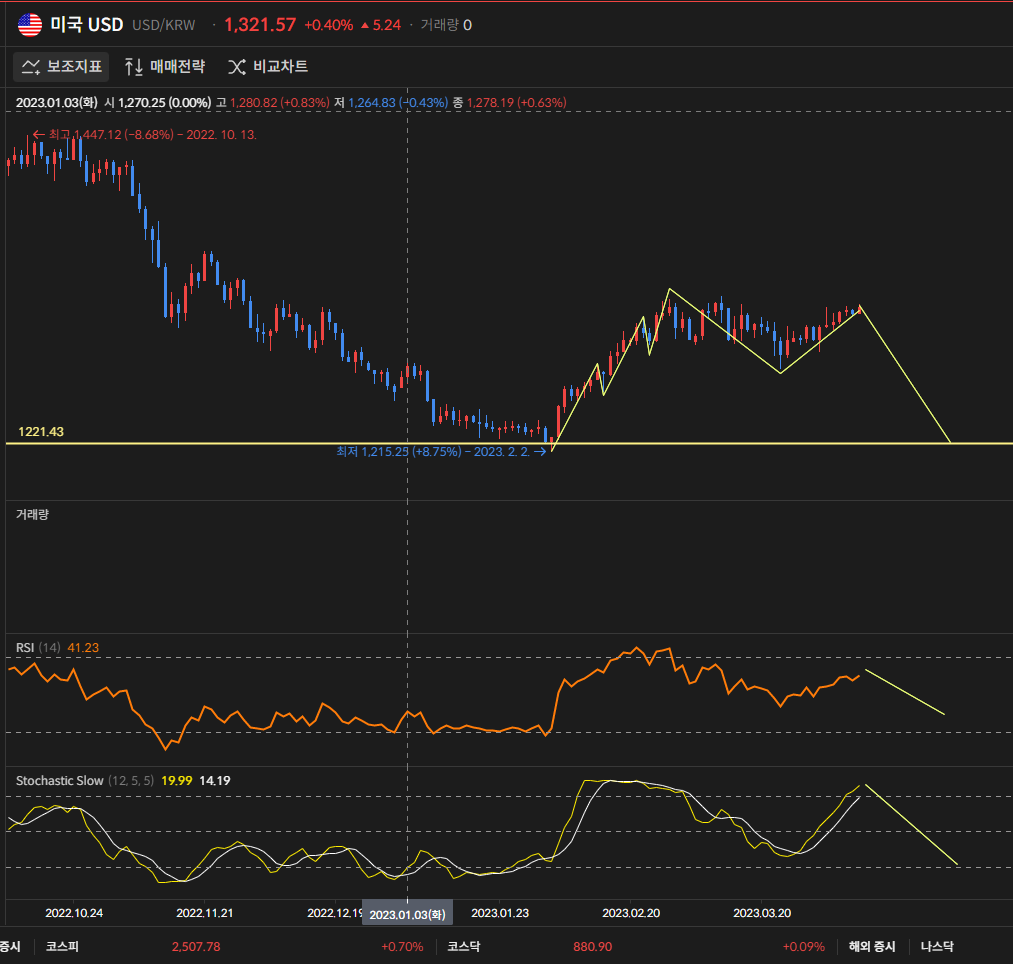Click the 비교차트 crossed arrows icon

click(x=237, y=67)
